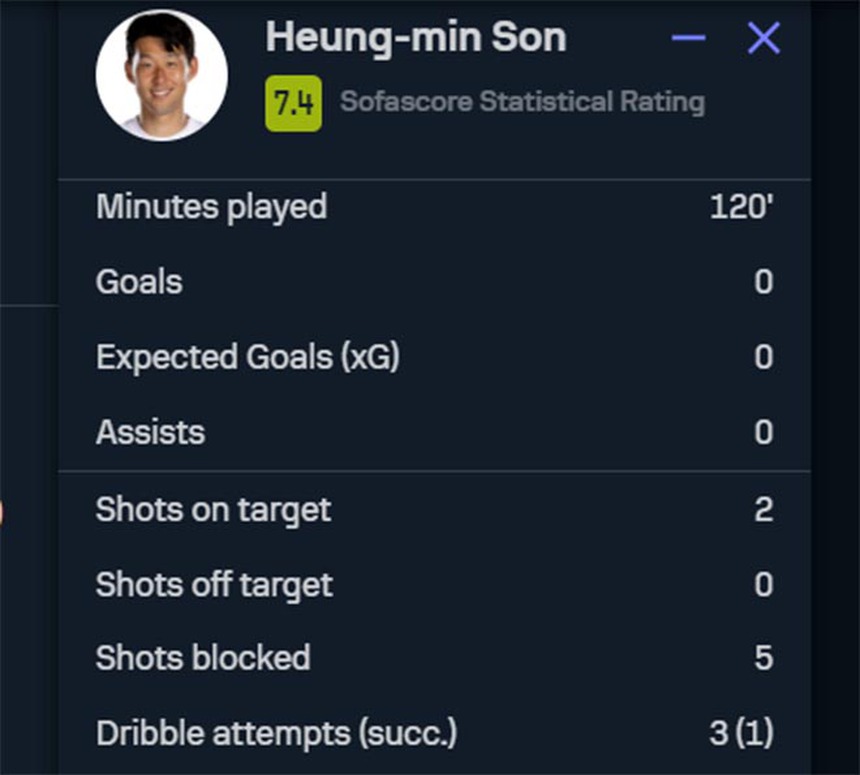This screenshot has height=775, width=860.
Task: Click the Shots off target label
Action: (x=213, y=584)
